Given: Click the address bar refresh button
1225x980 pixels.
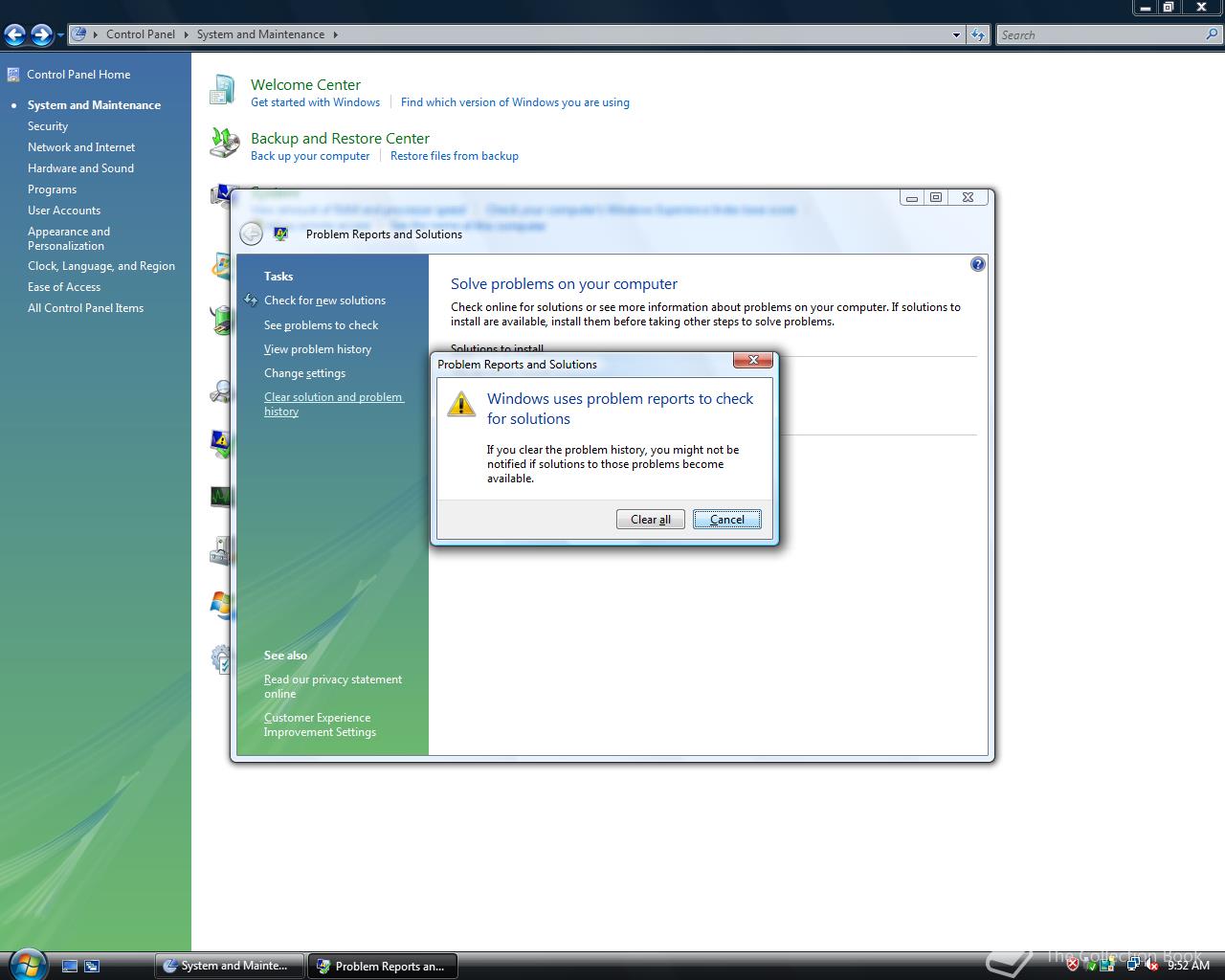Looking at the screenshot, I should click(977, 35).
